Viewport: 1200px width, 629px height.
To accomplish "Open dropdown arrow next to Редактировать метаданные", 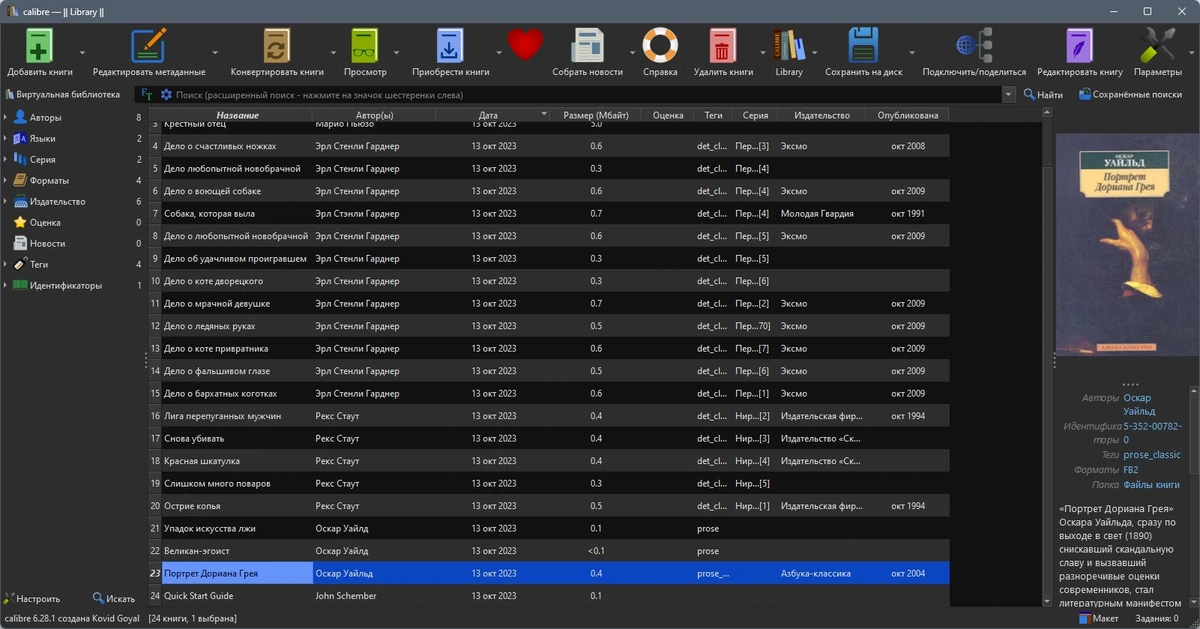I will [x=215, y=52].
